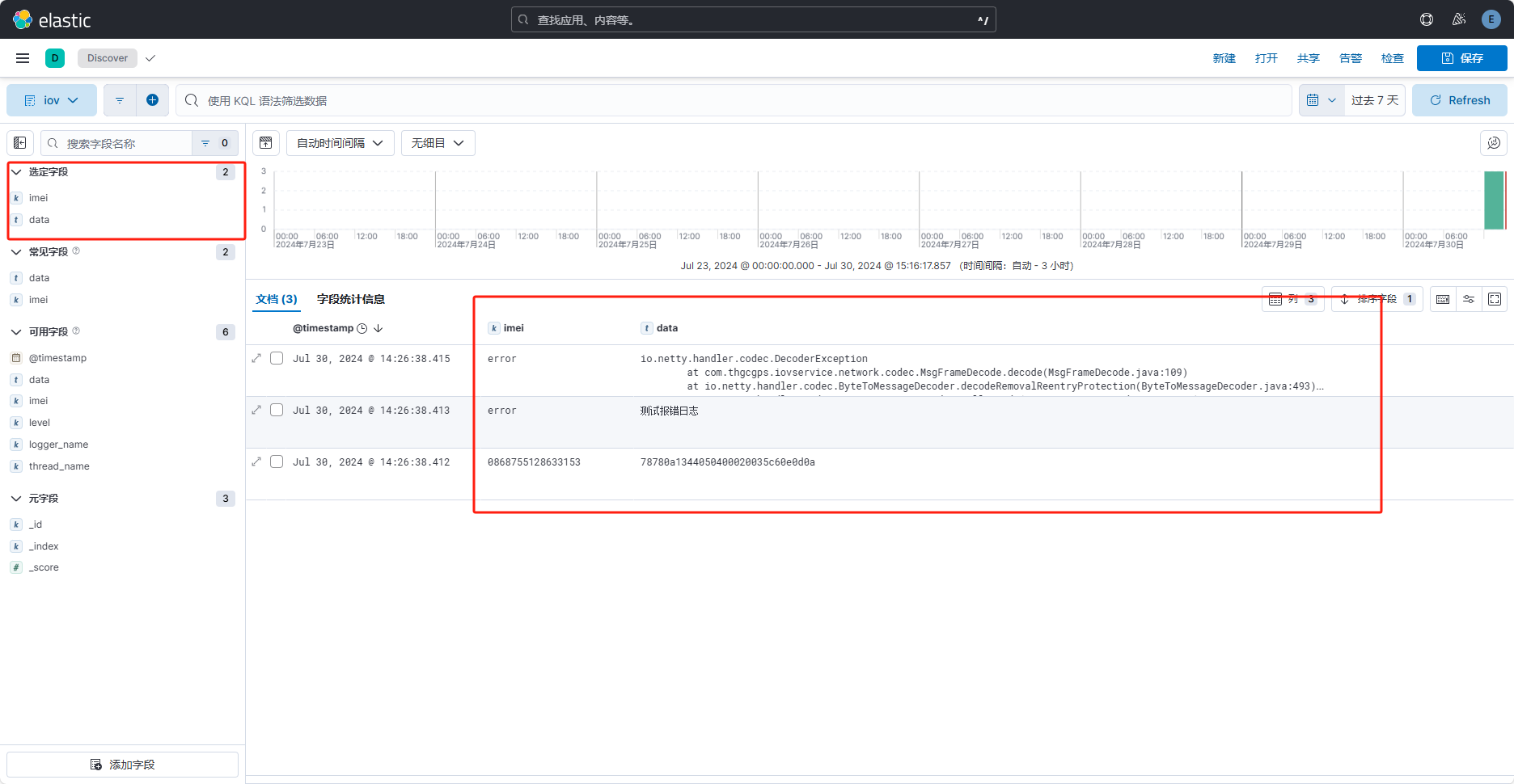Click the green D space avatar

click(x=55, y=58)
